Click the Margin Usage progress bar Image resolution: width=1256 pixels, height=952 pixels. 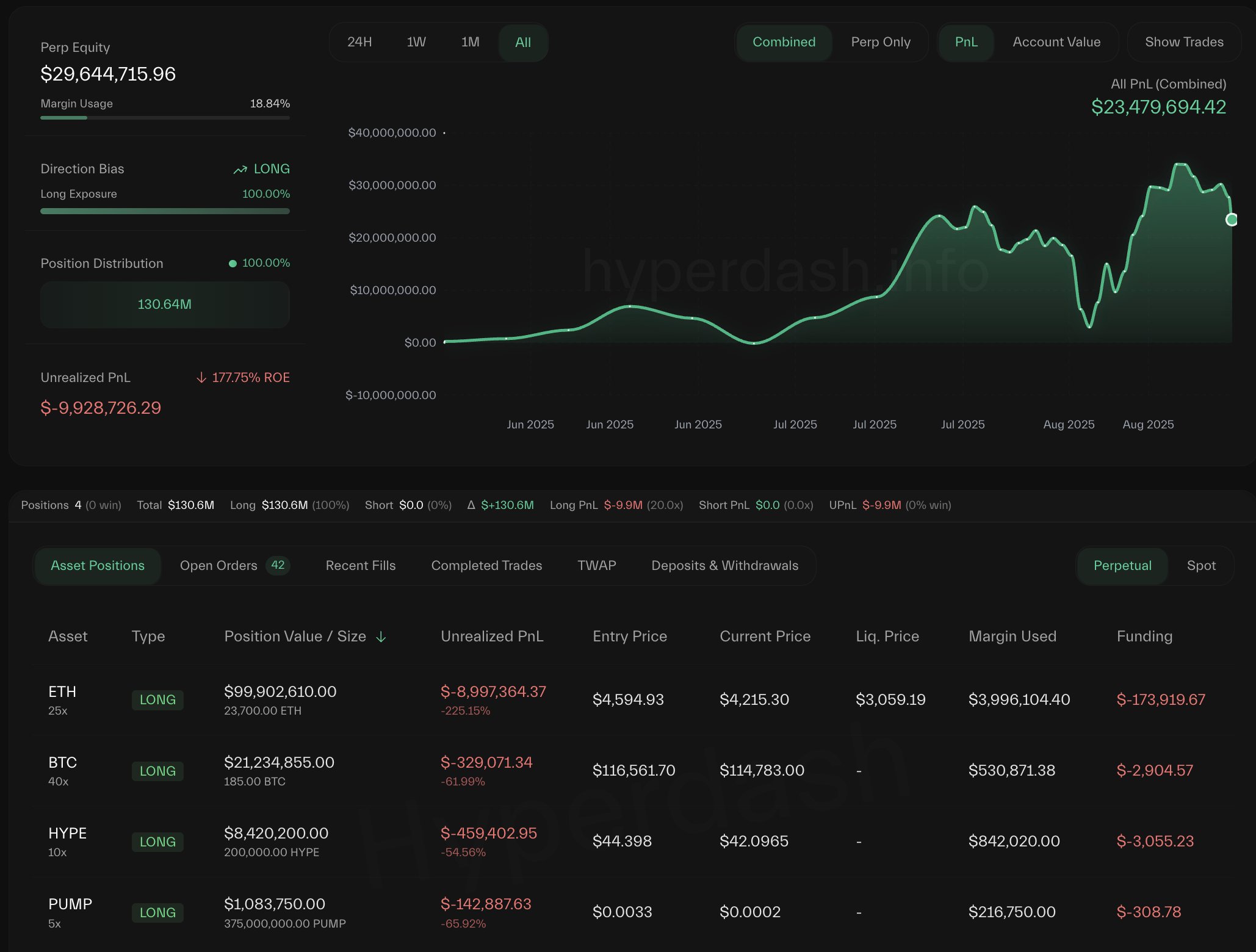click(165, 118)
